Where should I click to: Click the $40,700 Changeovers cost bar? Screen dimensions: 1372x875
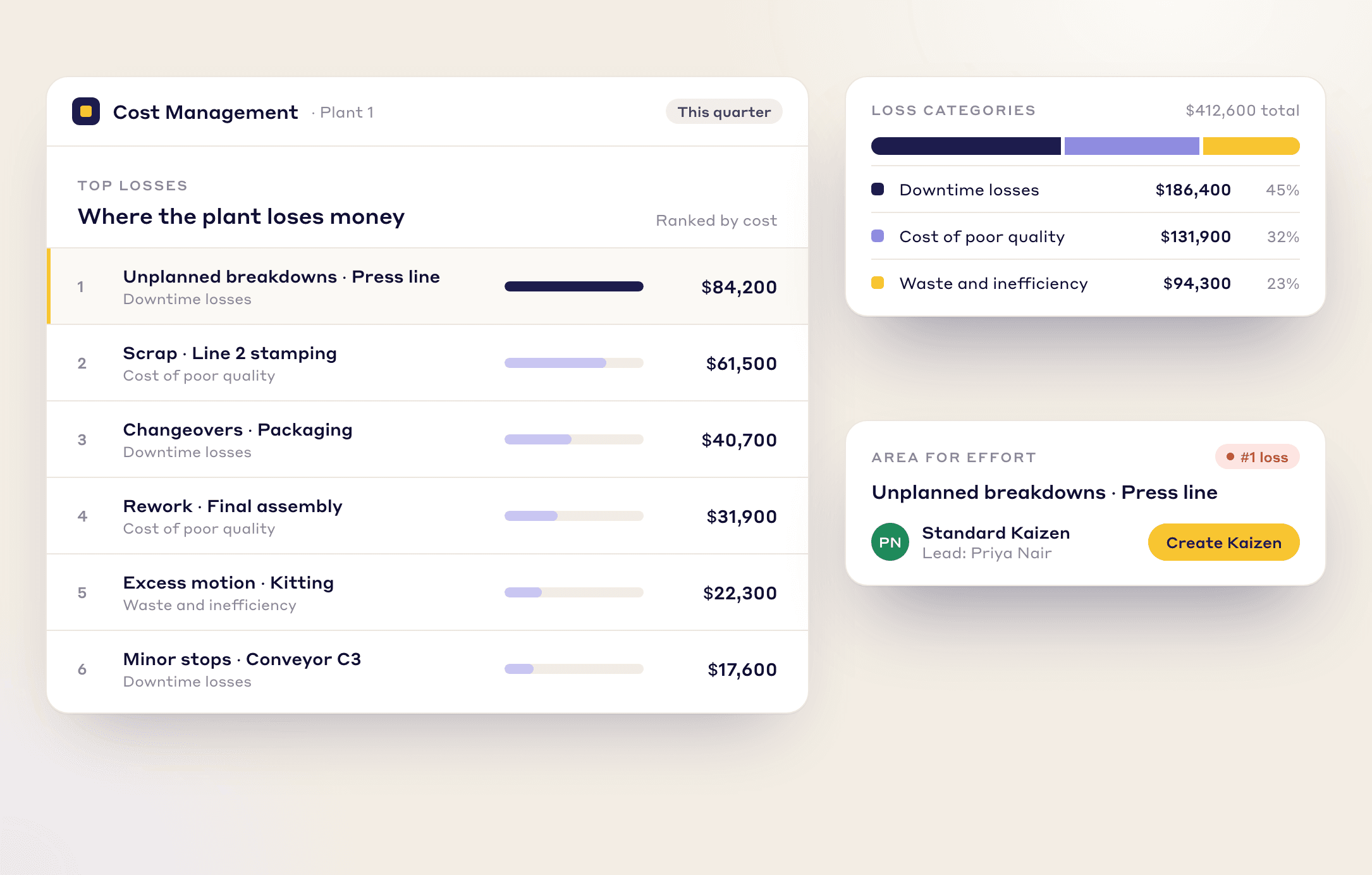[x=574, y=439]
